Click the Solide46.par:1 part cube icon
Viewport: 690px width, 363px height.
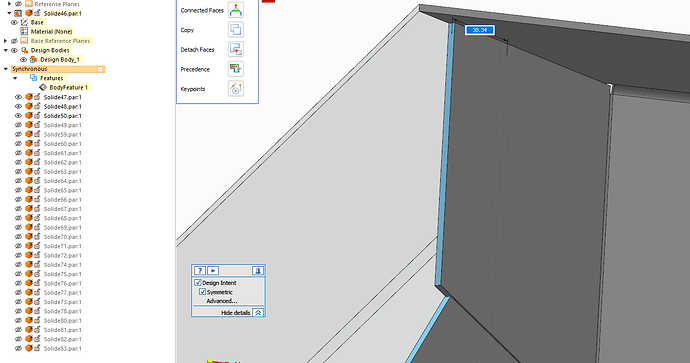pyautogui.click(x=29, y=13)
